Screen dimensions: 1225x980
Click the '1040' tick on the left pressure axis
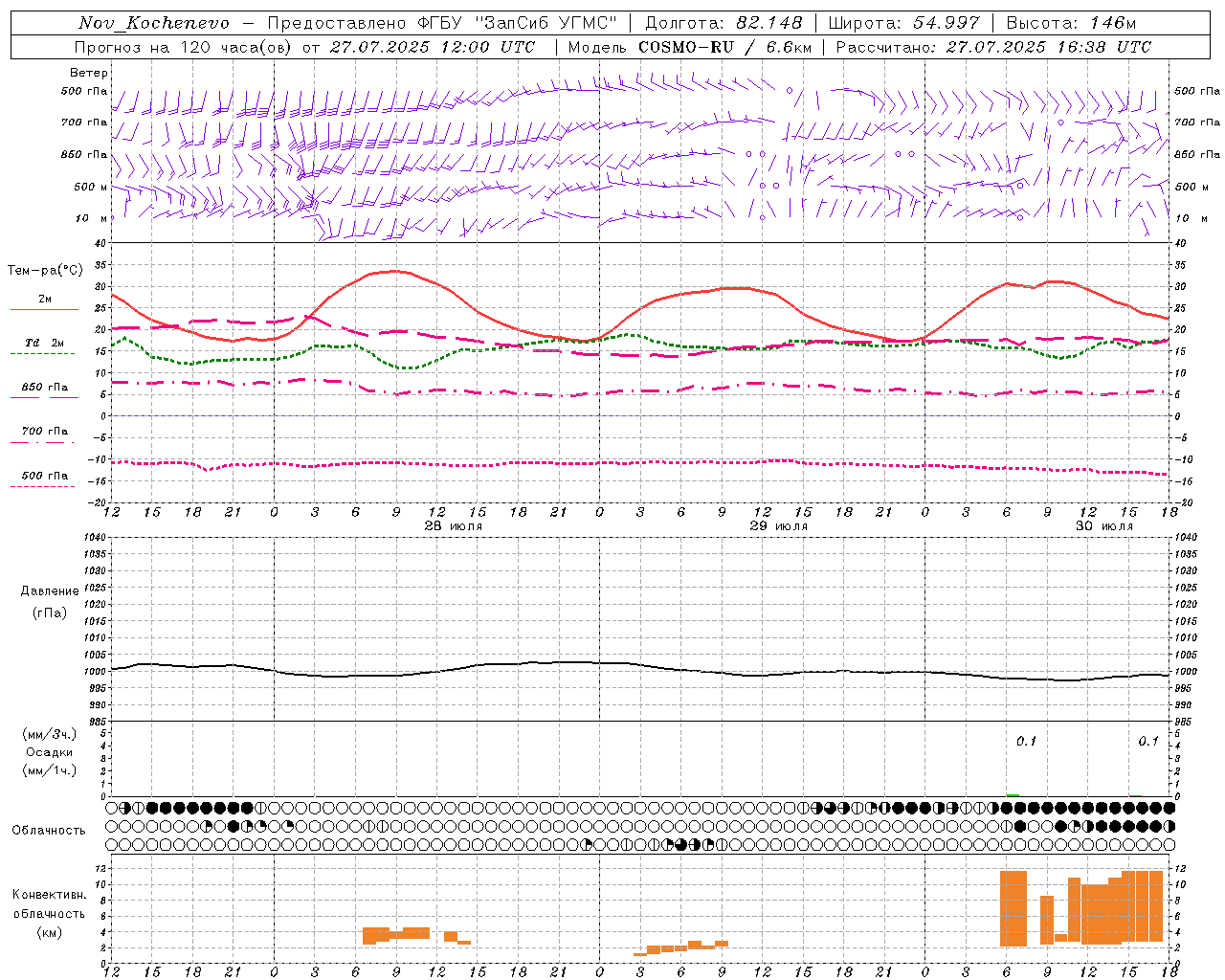(x=96, y=538)
